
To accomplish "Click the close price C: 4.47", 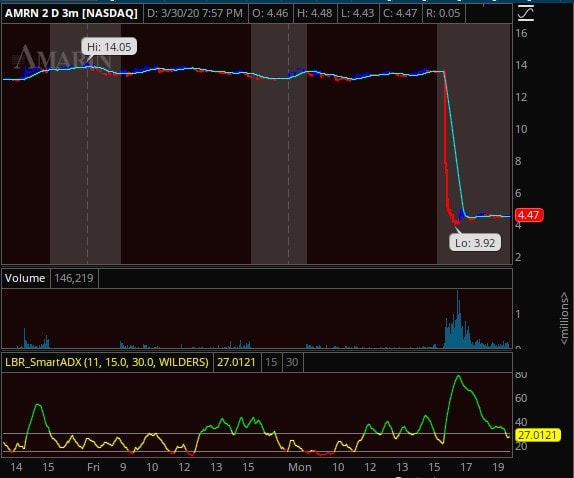I will (400, 14).
